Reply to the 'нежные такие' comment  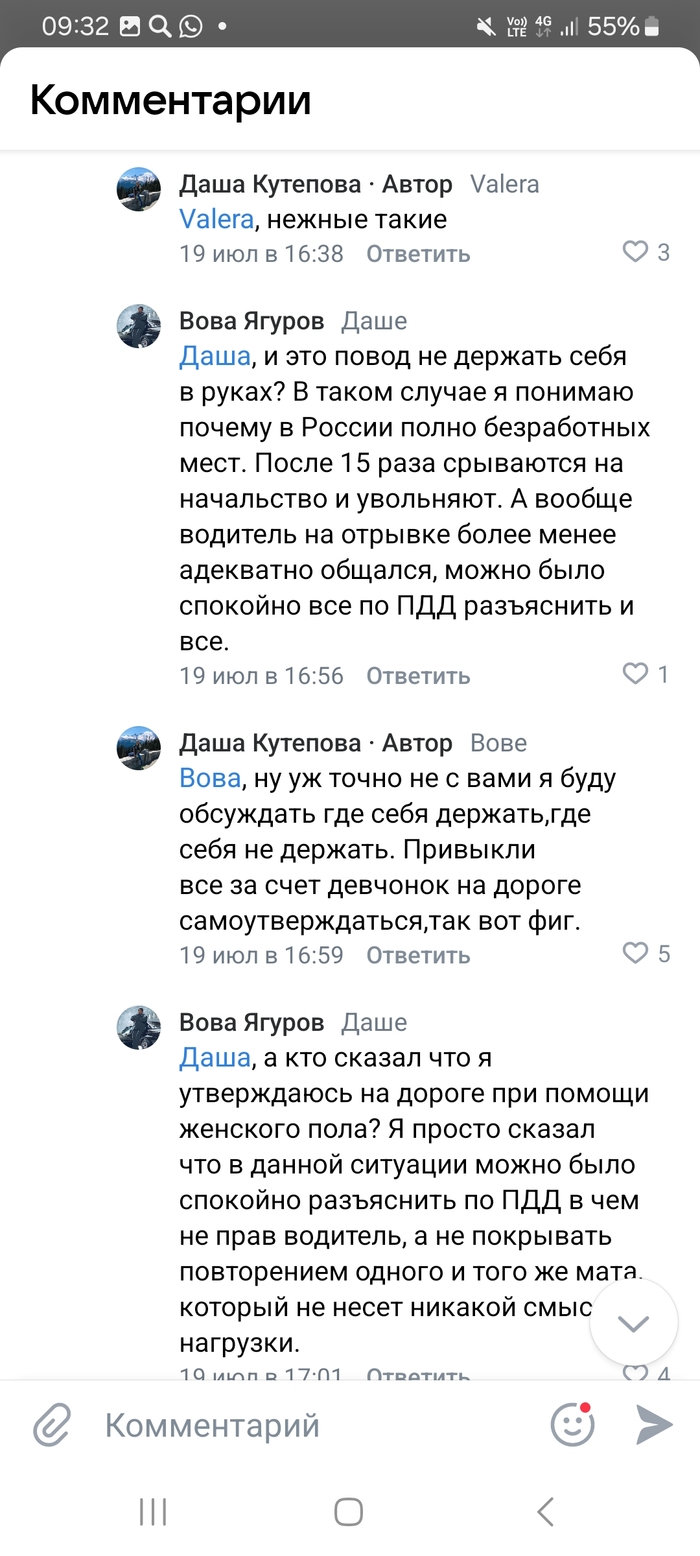pos(418,254)
